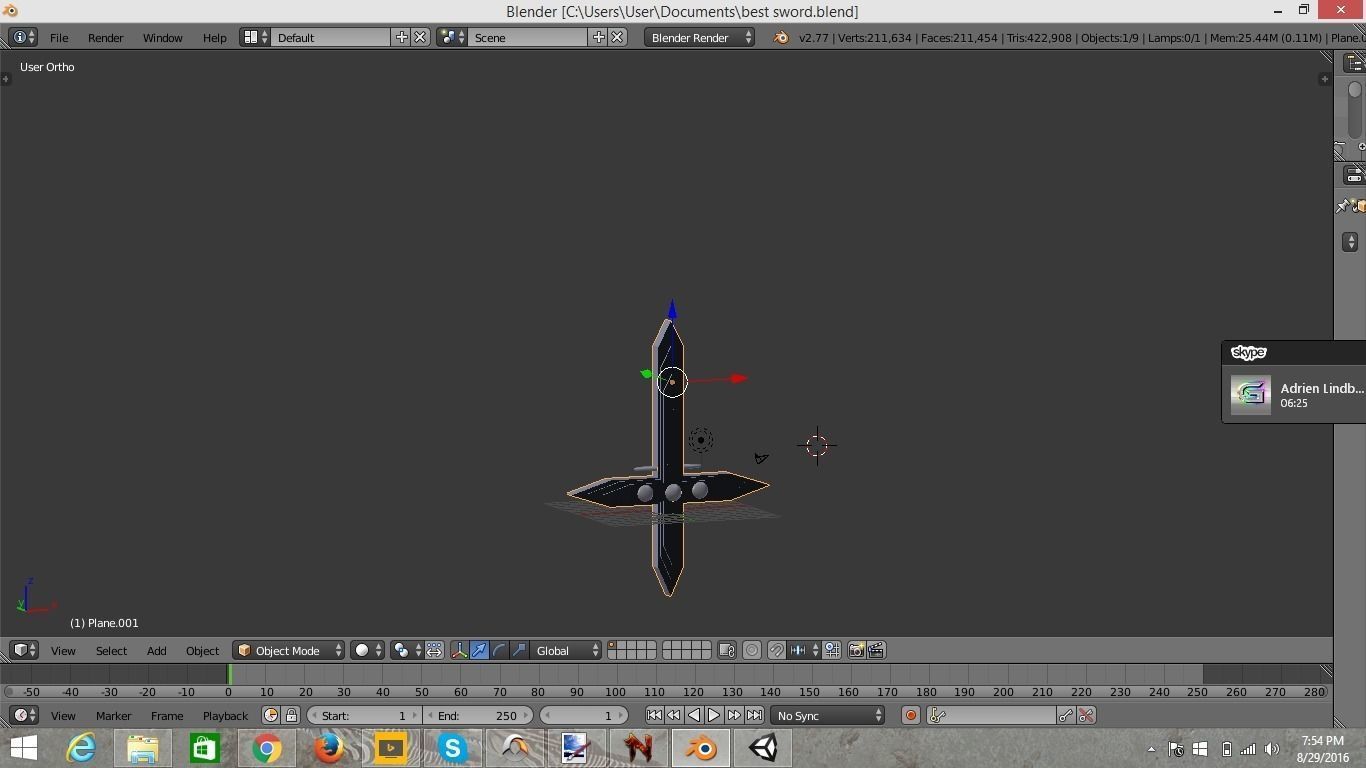This screenshot has height=768, width=1366.
Task: Select the scale manipulator
Action: (x=519, y=650)
